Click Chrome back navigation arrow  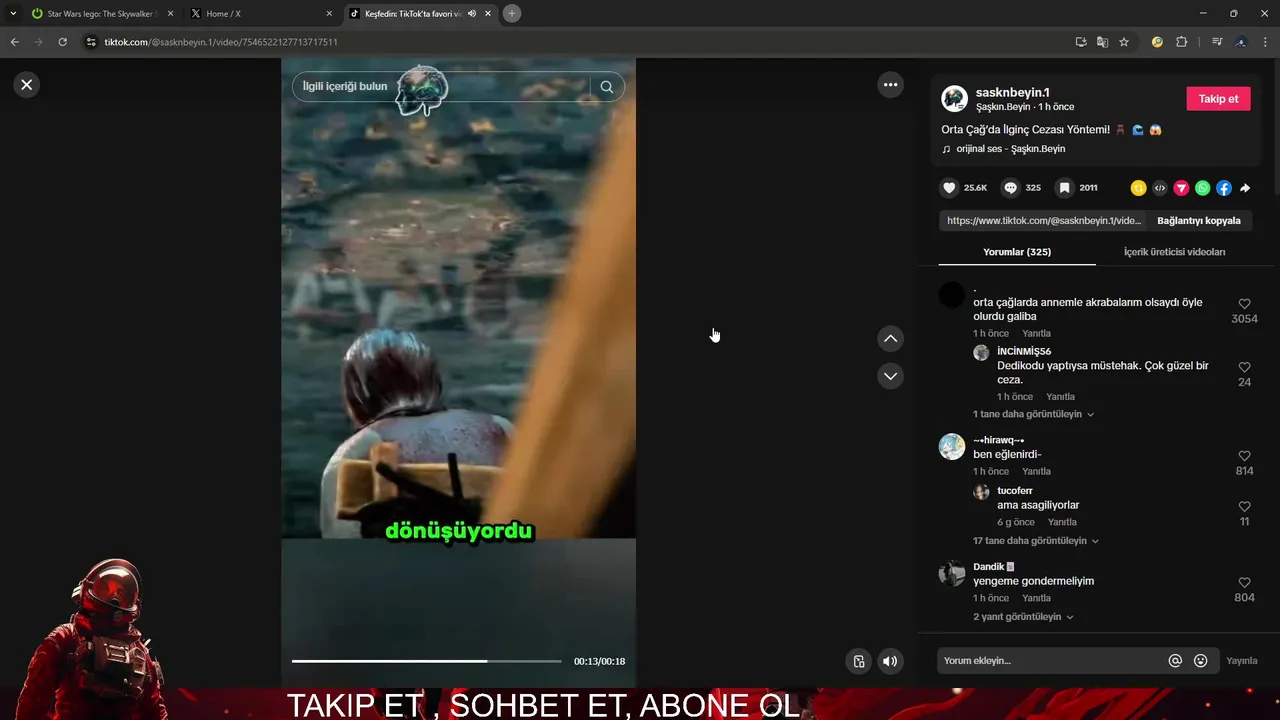click(14, 42)
